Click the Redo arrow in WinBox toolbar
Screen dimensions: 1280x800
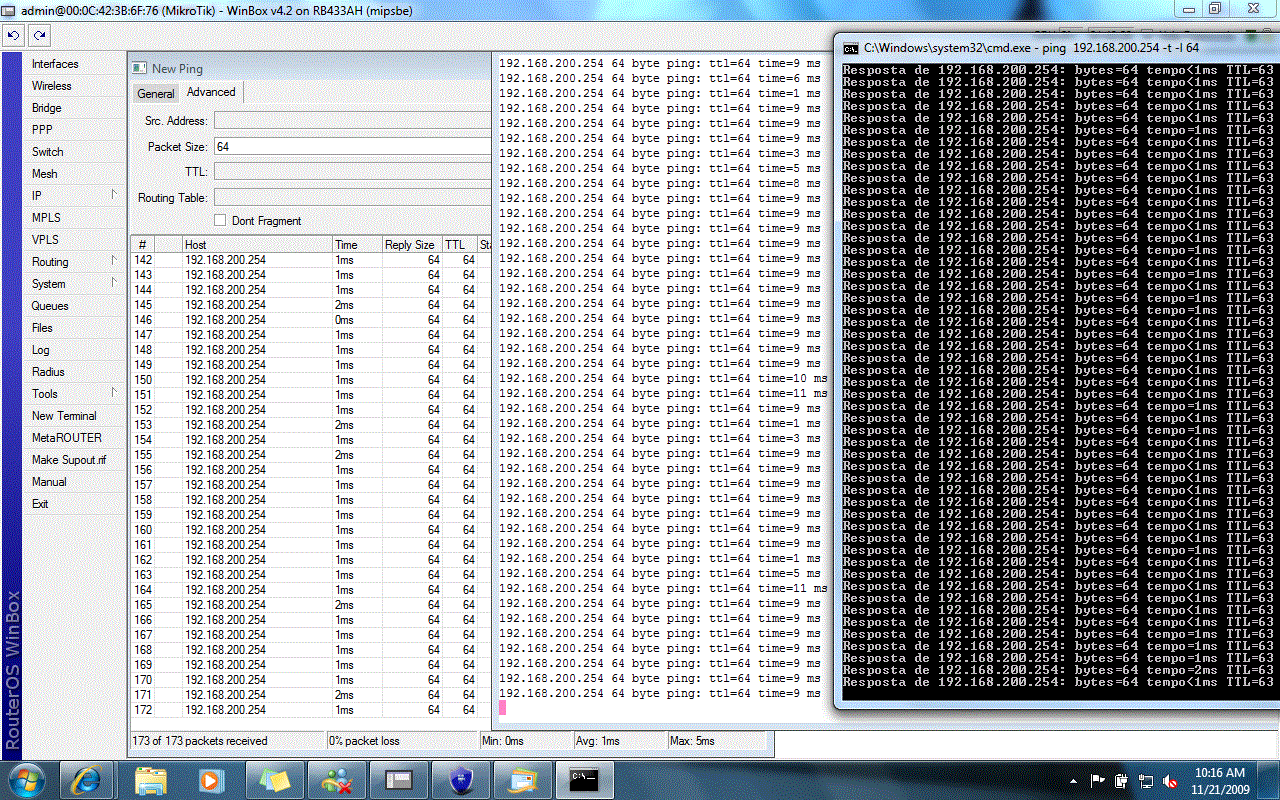(39, 35)
